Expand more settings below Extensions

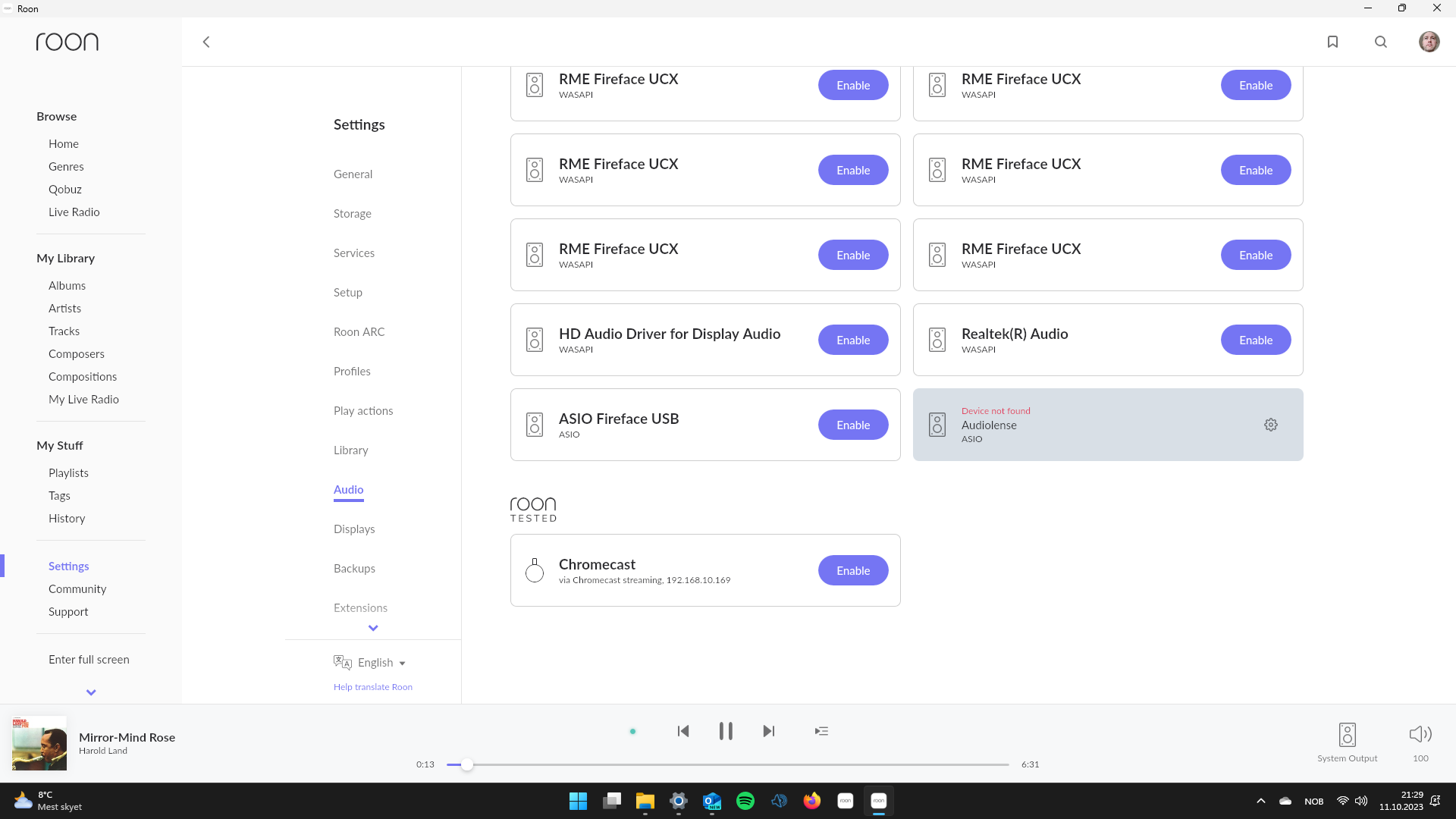click(373, 628)
